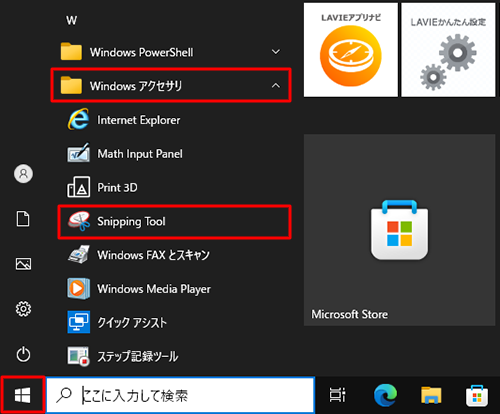The width and height of the screenshot is (500, 414).
Task: Collapse the Windows アクセサリ folder chevron
Action: click(276, 86)
